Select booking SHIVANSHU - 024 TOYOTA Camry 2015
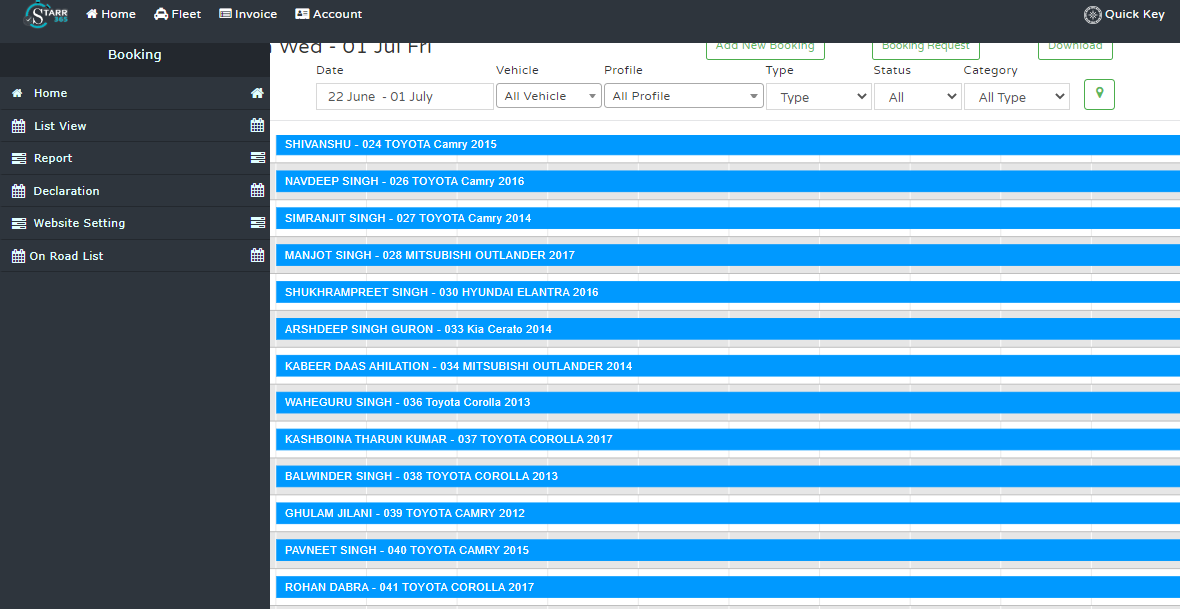1180x609 pixels. 728,145
